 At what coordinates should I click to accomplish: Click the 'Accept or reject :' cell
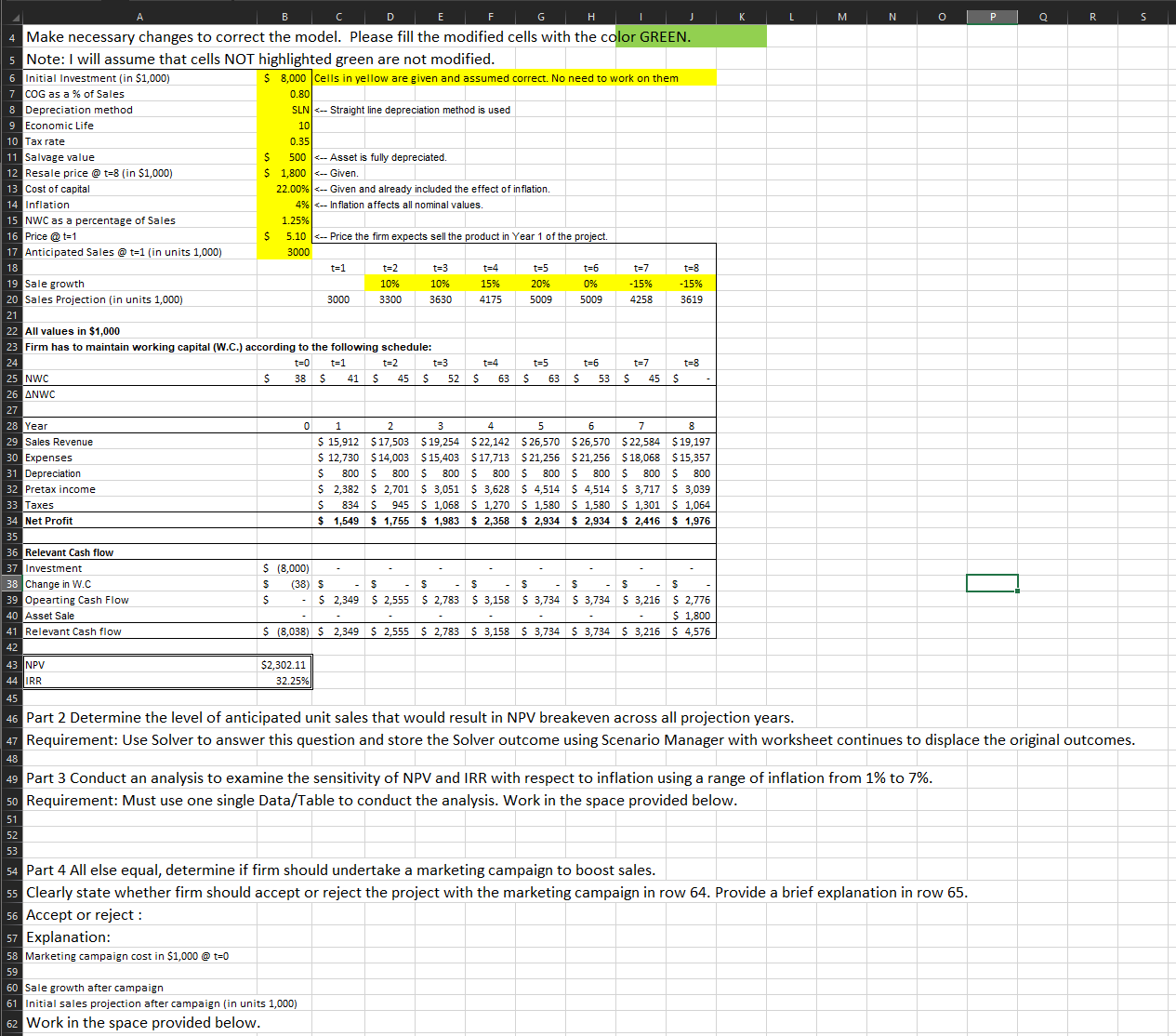click(139, 915)
